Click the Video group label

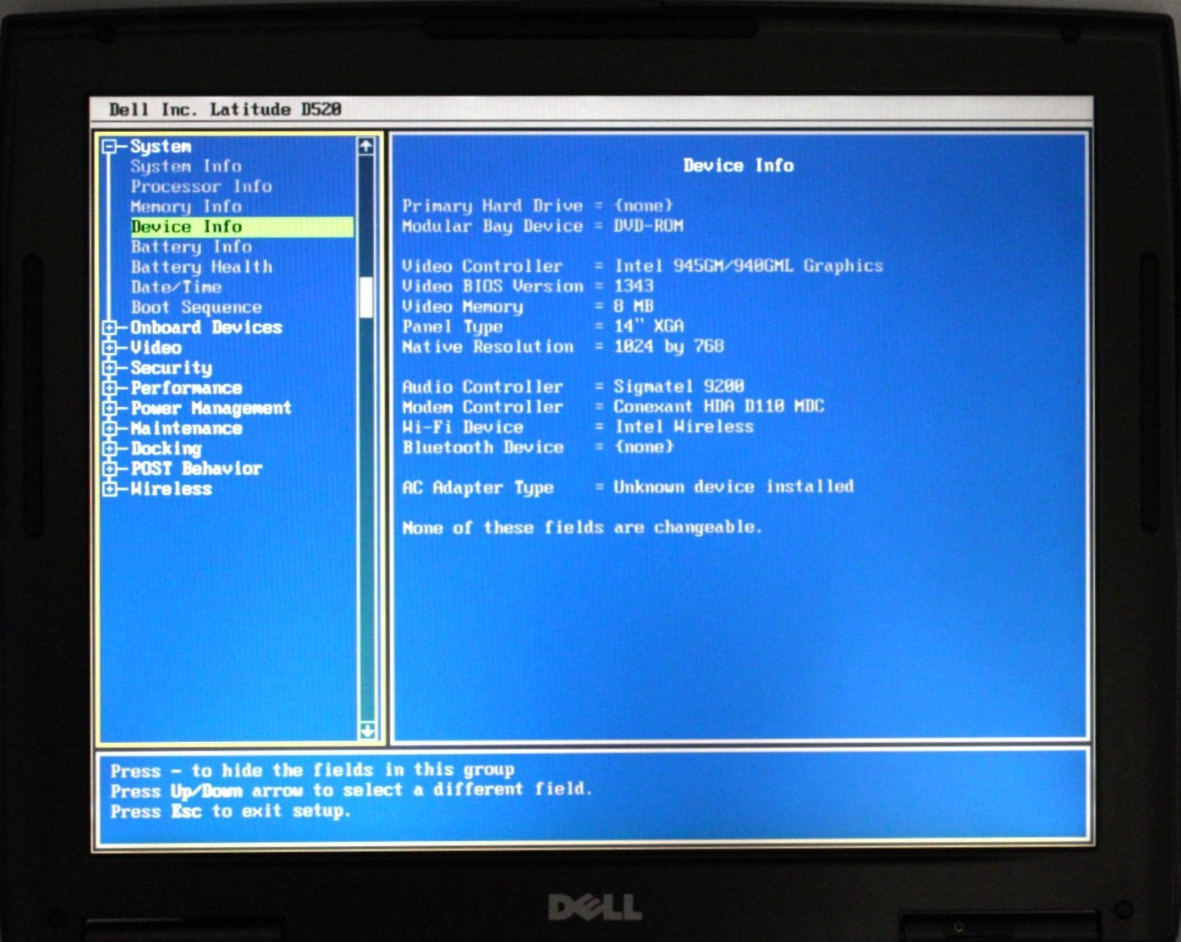coord(156,348)
